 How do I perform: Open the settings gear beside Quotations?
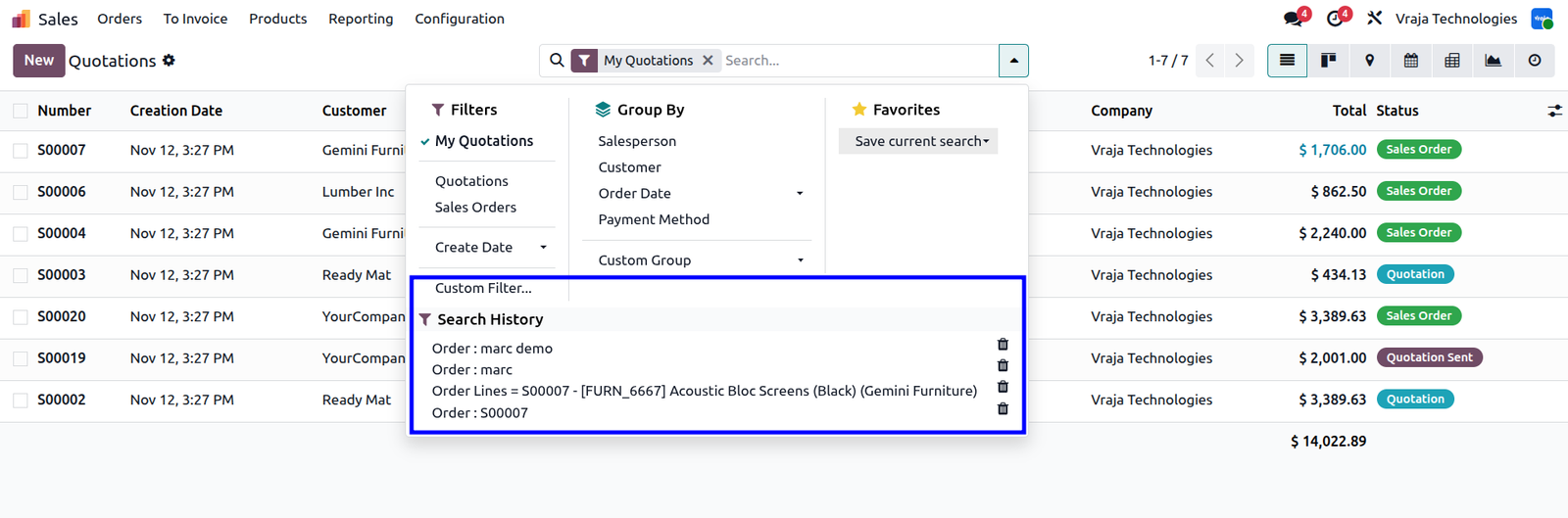[169, 61]
